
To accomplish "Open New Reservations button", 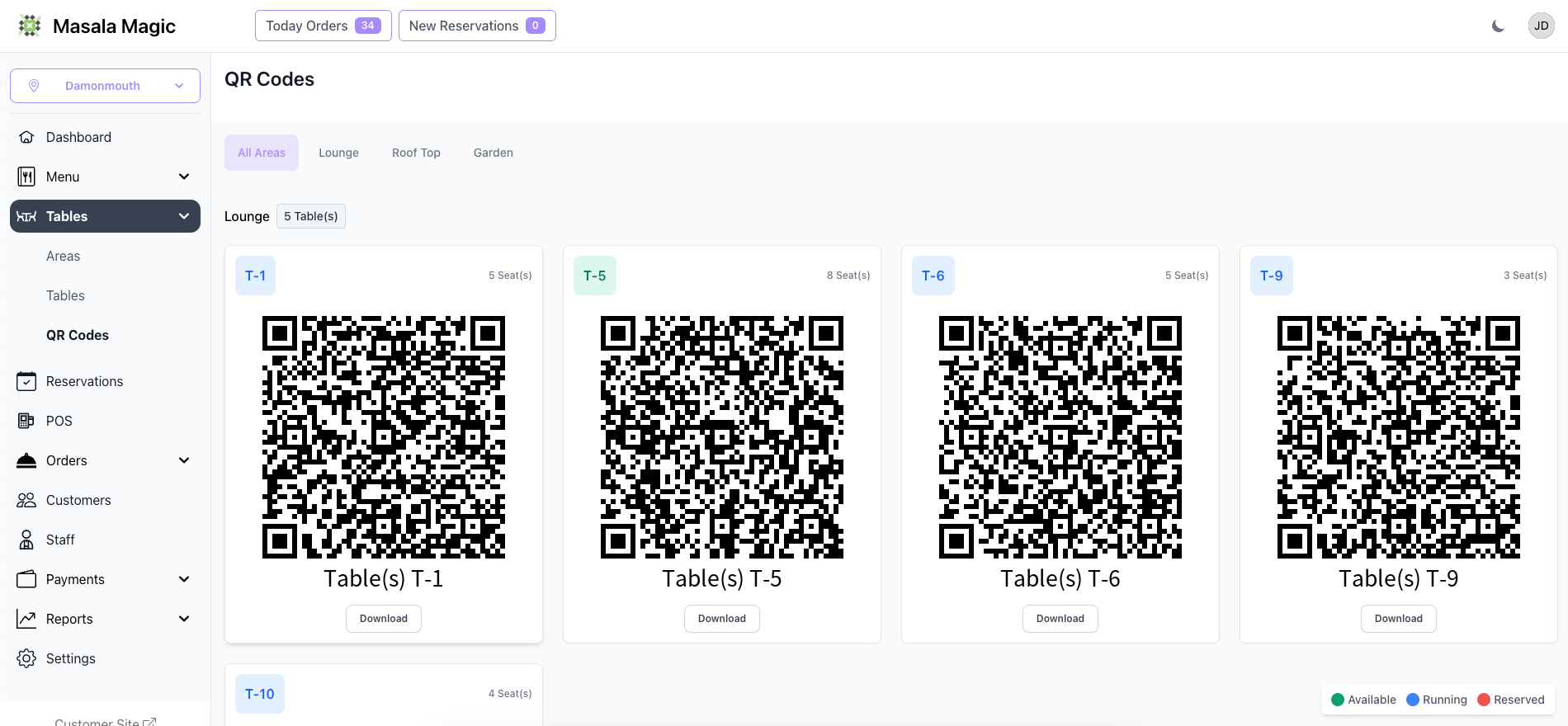I will tap(477, 26).
